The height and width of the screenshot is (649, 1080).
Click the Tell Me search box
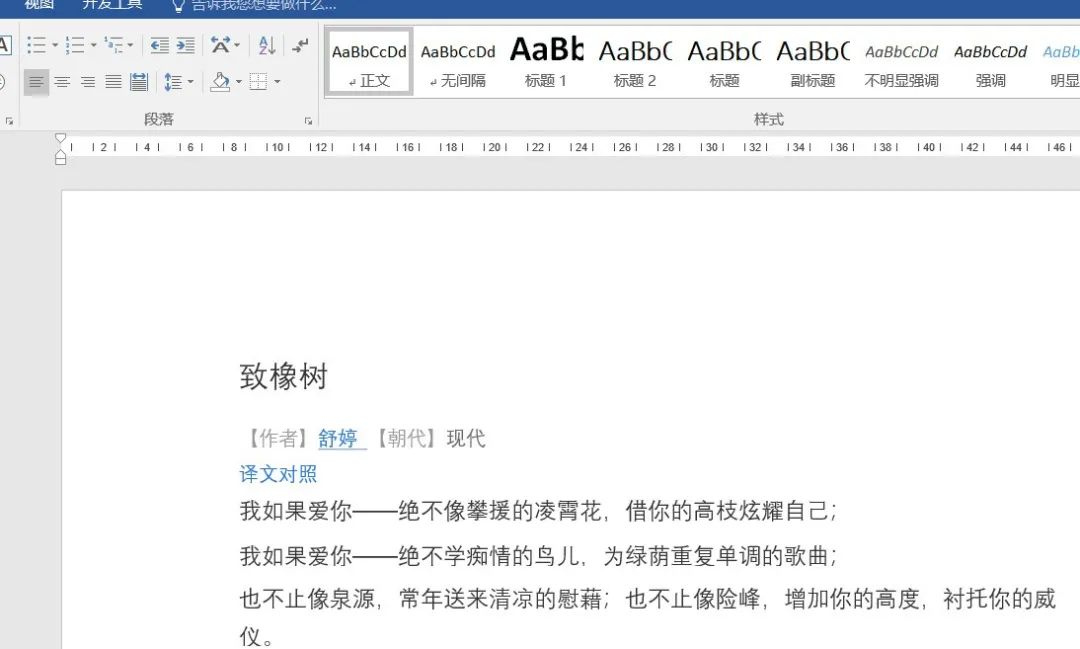coord(263,5)
